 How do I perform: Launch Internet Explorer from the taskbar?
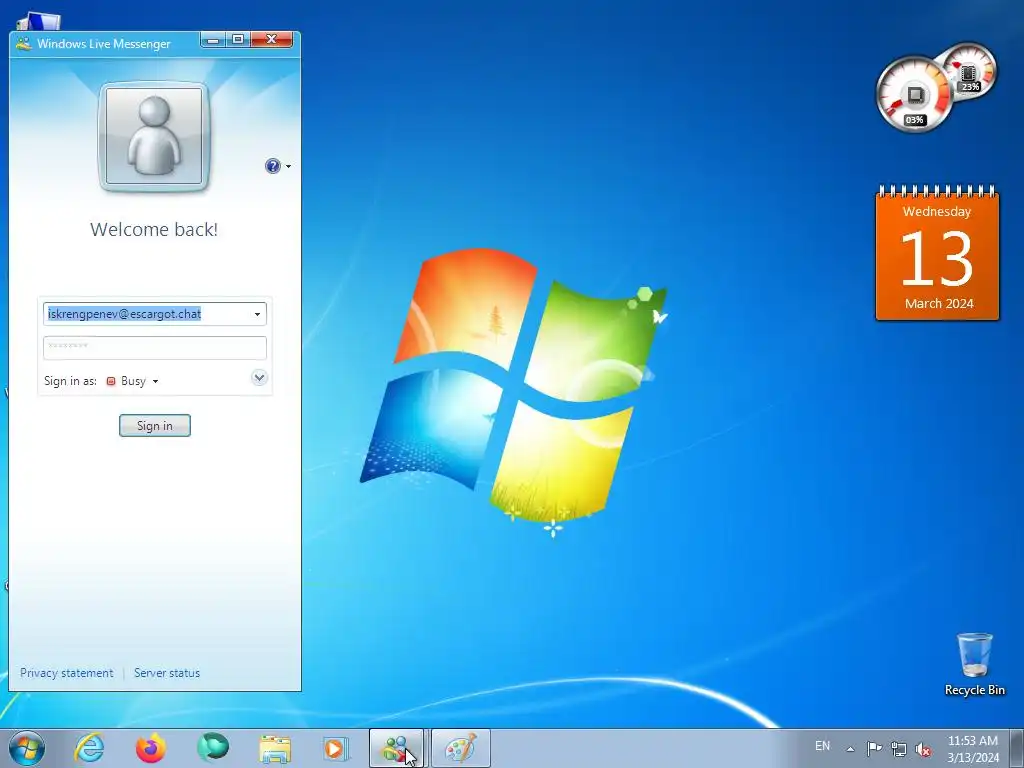click(x=89, y=748)
